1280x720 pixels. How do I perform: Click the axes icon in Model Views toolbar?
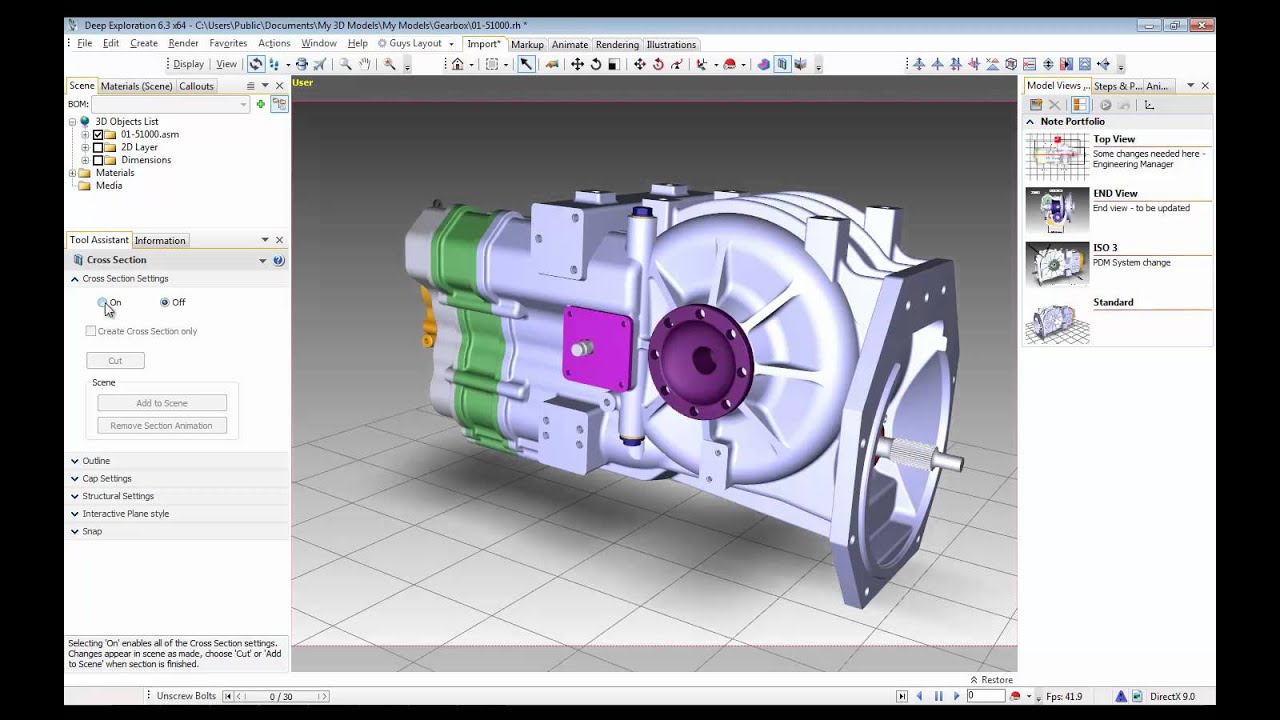[x=1149, y=105]
